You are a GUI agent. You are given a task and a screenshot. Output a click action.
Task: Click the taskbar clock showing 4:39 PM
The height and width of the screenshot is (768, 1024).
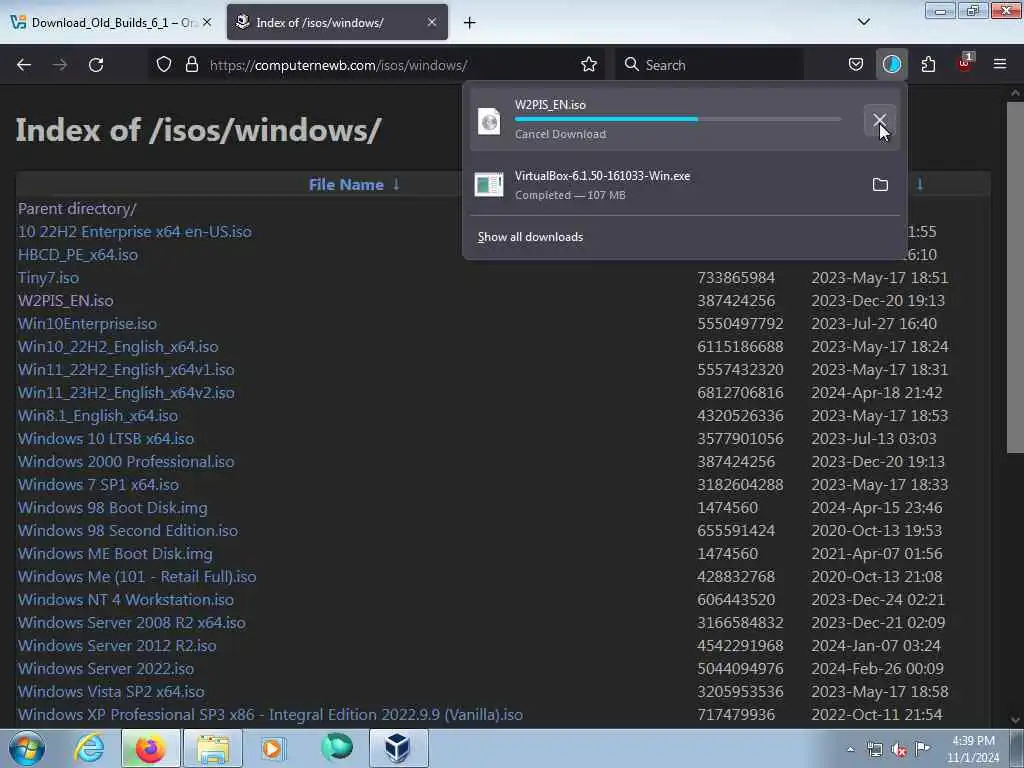point(973,749)
